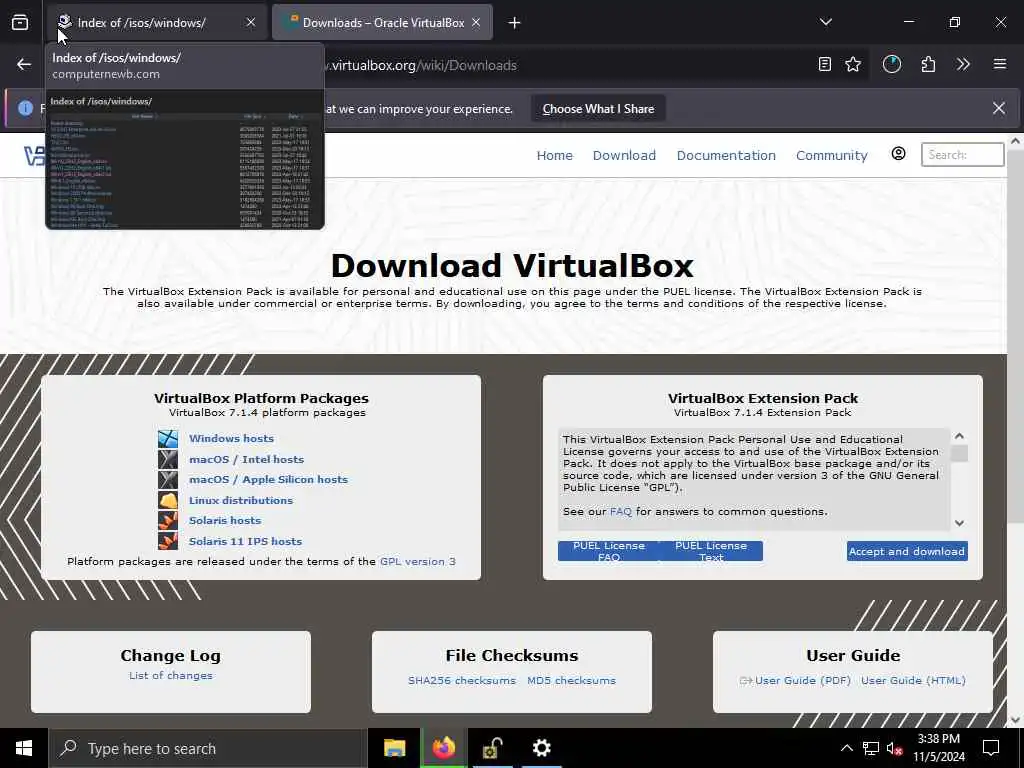Click the Solaris 11 IPS hosts link
The height and width of the screenshot is (768, 1024).
click(246, 541)
